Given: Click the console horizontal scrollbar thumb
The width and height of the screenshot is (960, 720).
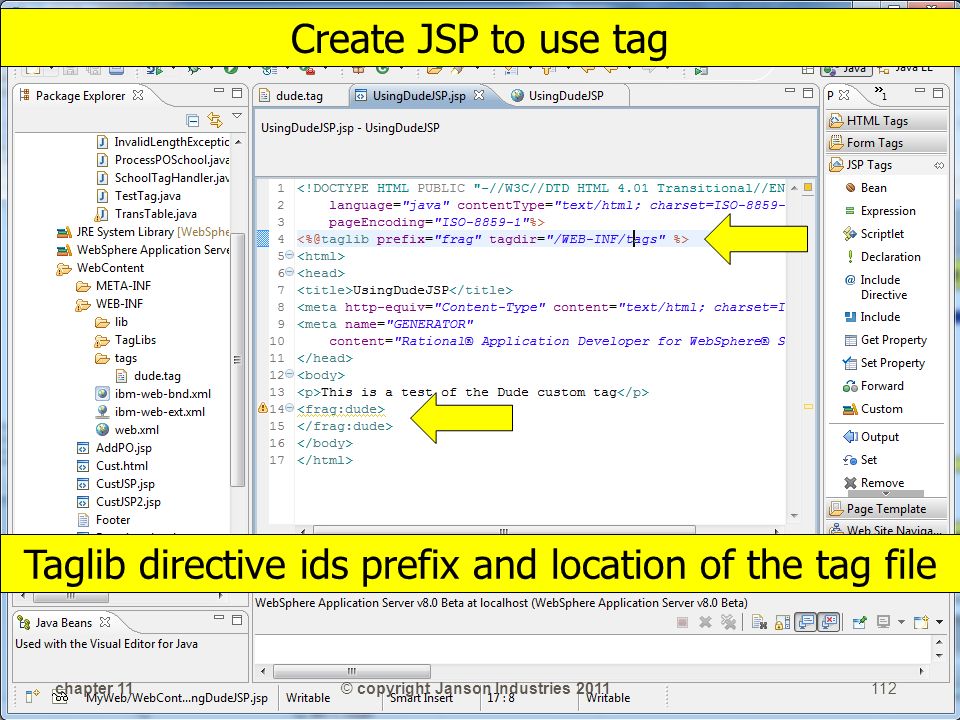Looking at the screenshot, I should (351, 671).
